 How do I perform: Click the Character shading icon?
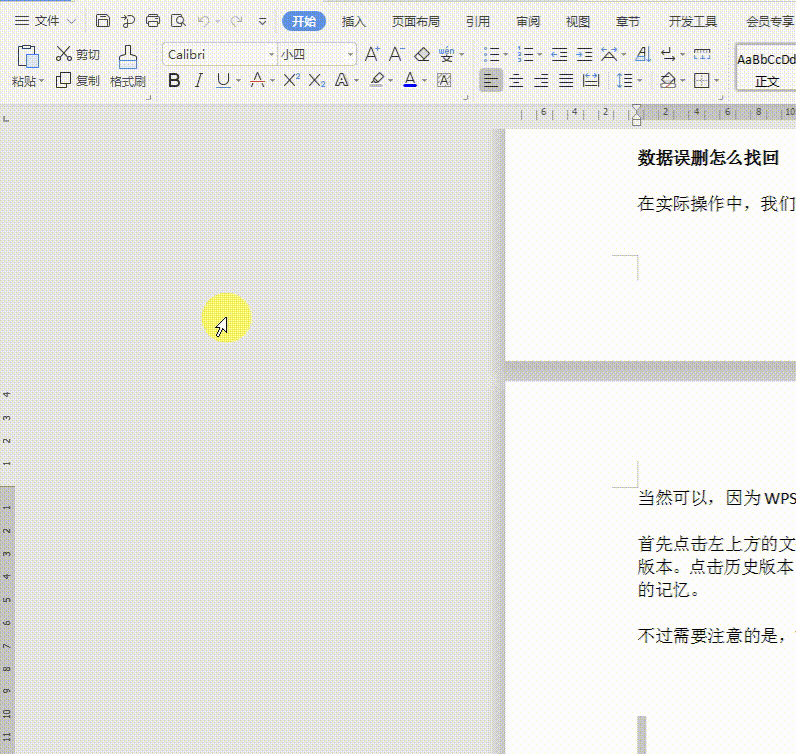click(444, 80)
